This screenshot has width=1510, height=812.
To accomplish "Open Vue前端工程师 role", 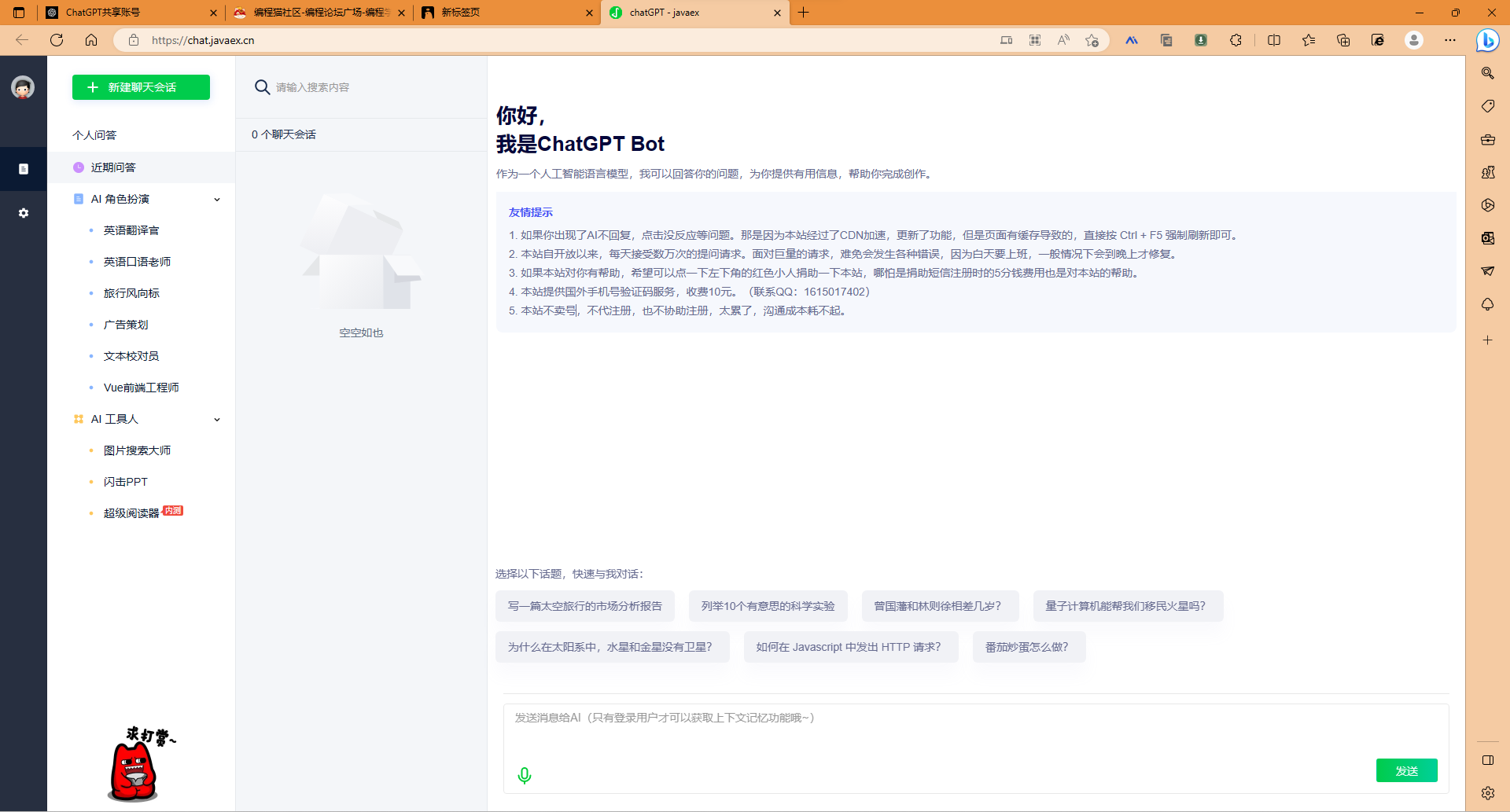I will coord(142,388).
